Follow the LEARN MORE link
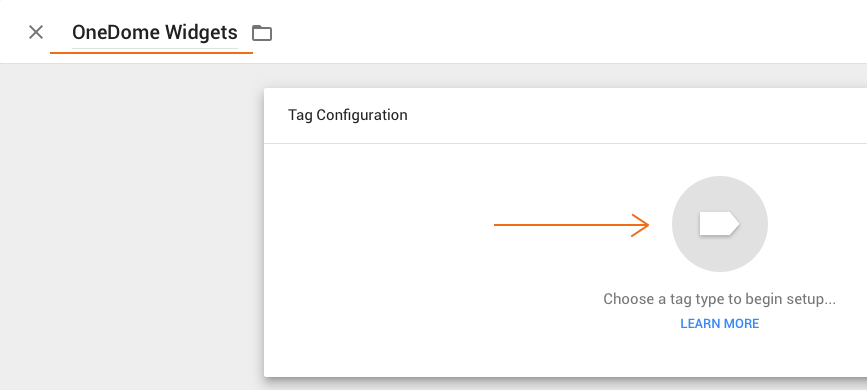Viewport: 867px width, 390px height. coord(719,324)
